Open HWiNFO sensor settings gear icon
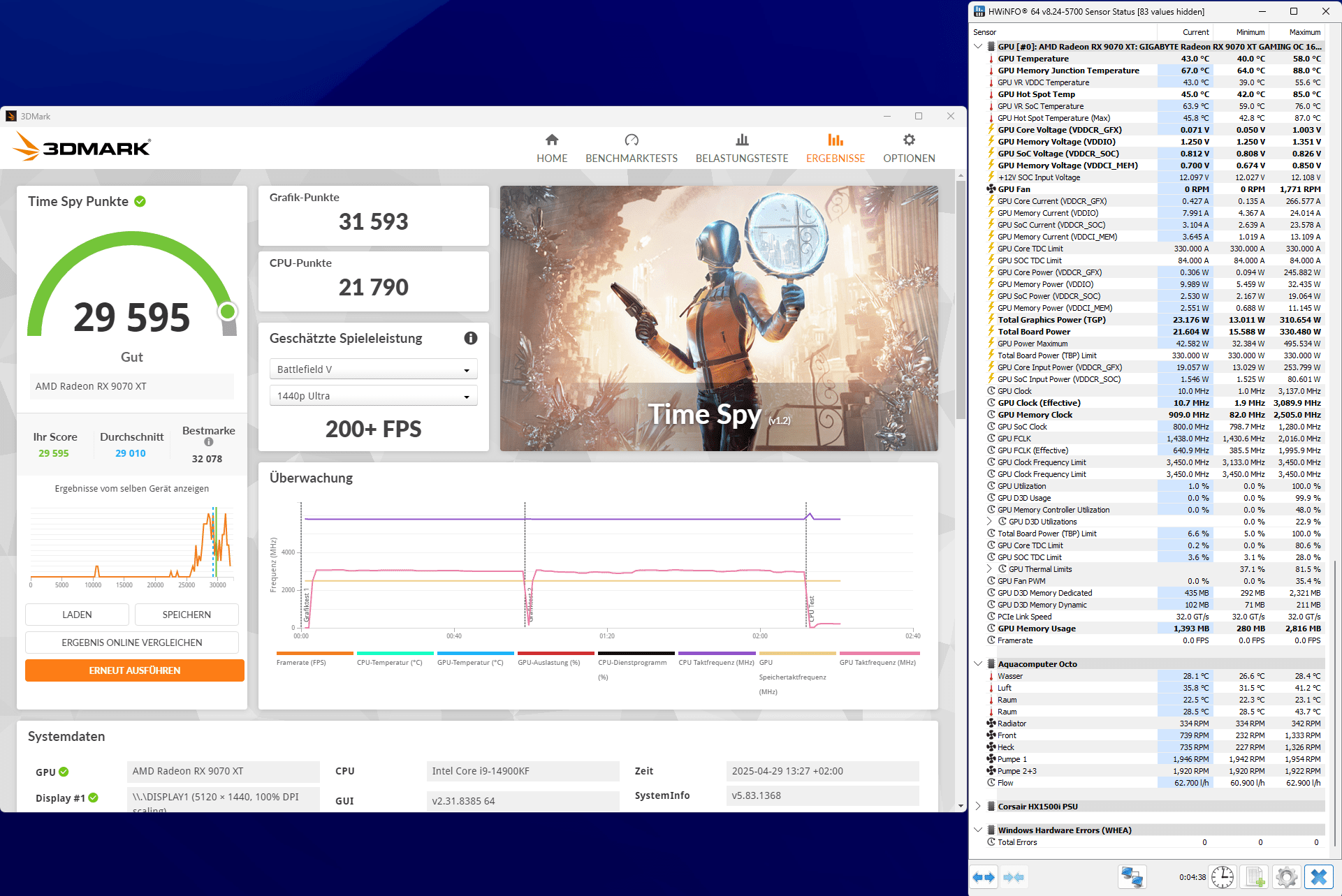 point(1286,877)
